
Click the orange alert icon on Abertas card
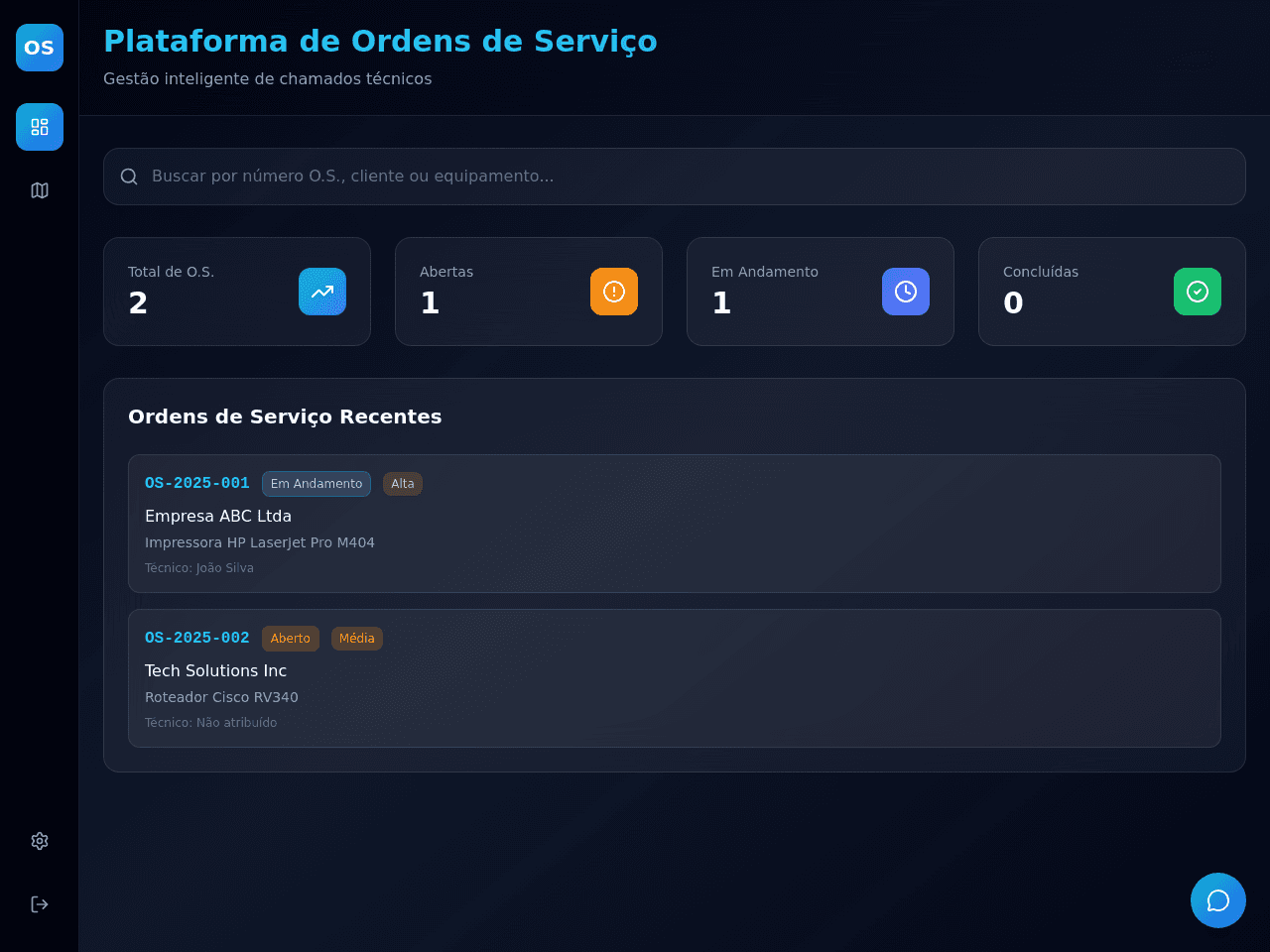614,292
